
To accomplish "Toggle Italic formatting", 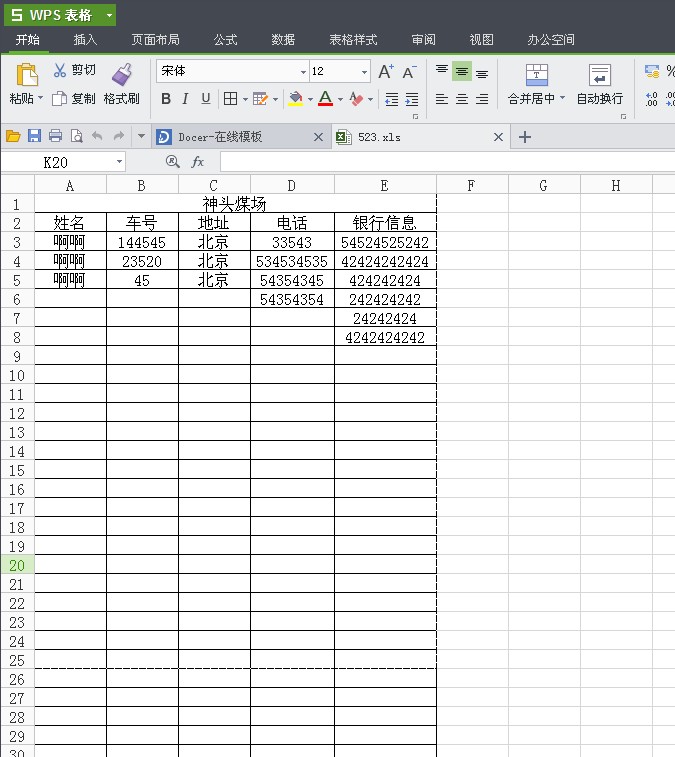I will click(x=185, y=99).
